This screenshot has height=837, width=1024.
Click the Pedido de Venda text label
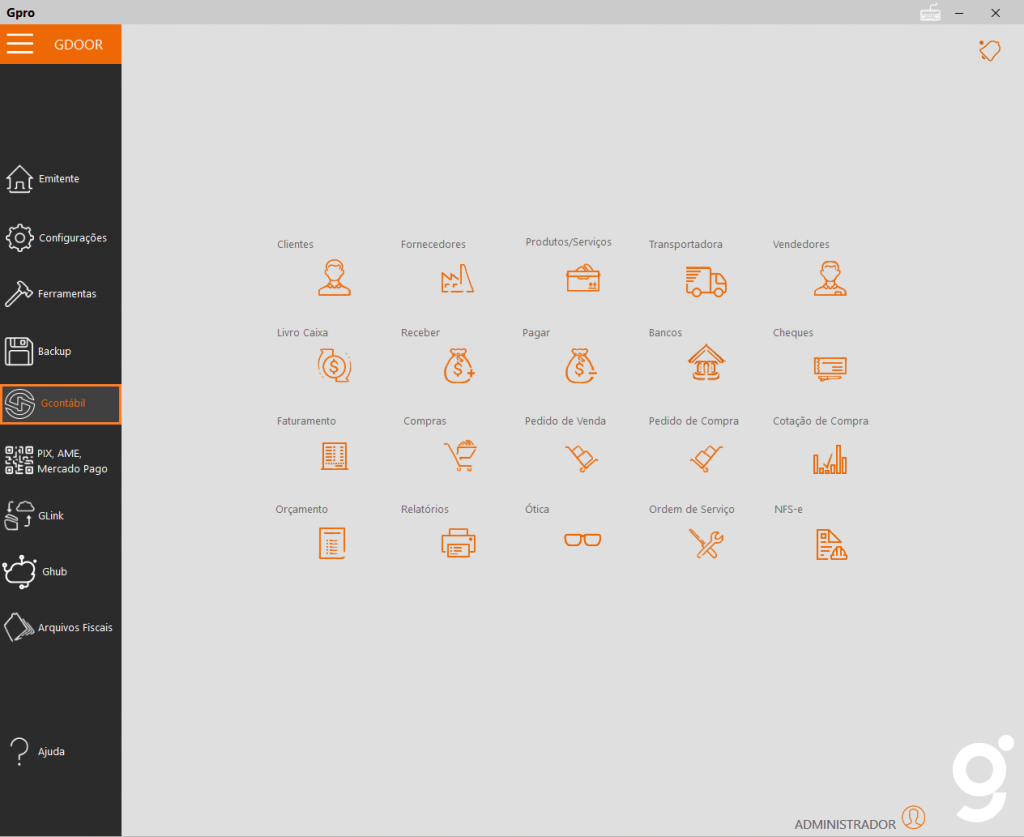(565, 421)
